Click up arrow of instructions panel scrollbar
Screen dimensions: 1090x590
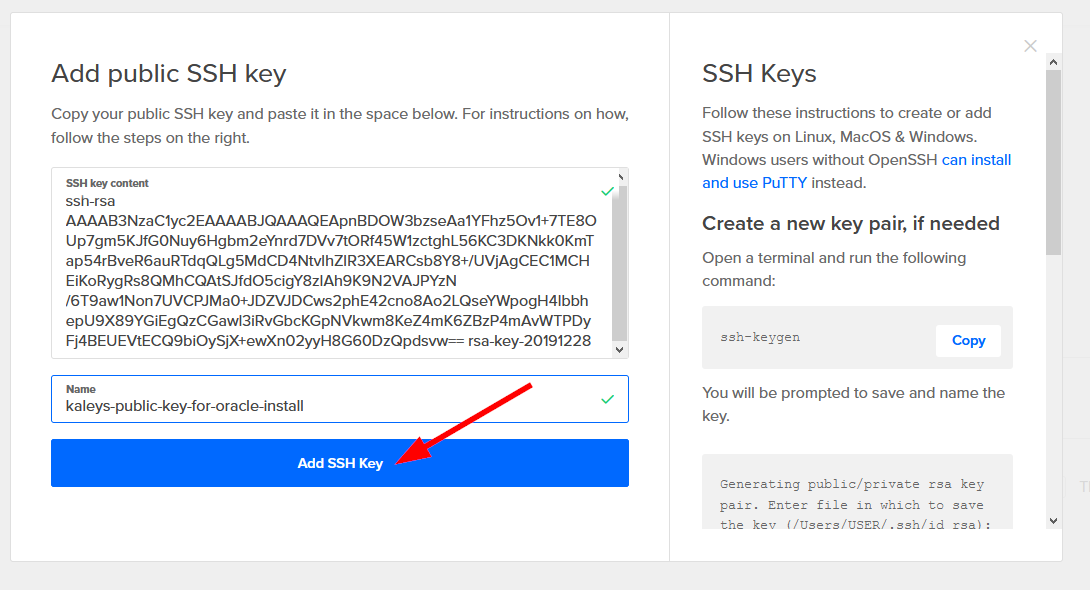point(1053,61)
